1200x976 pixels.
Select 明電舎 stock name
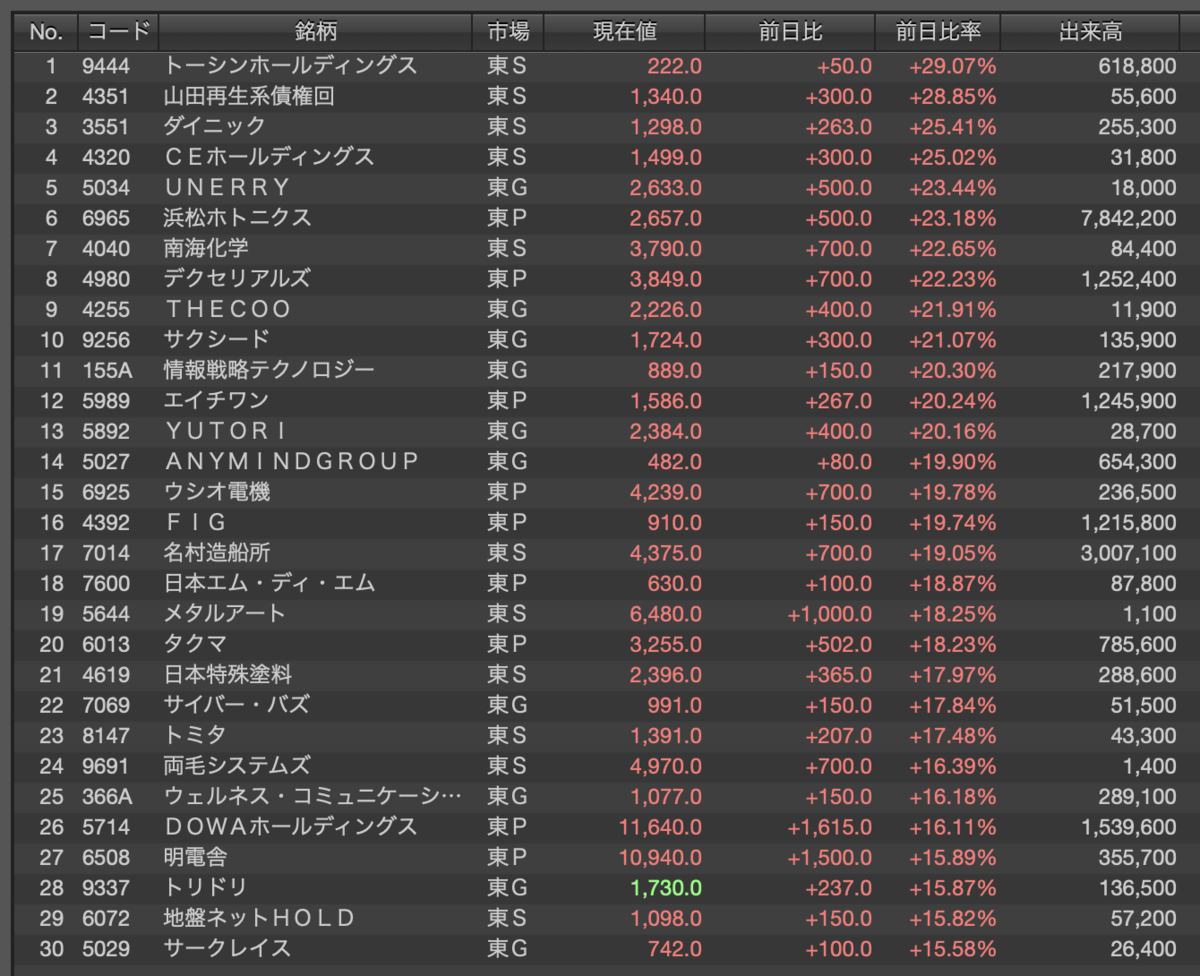point(196,857)
